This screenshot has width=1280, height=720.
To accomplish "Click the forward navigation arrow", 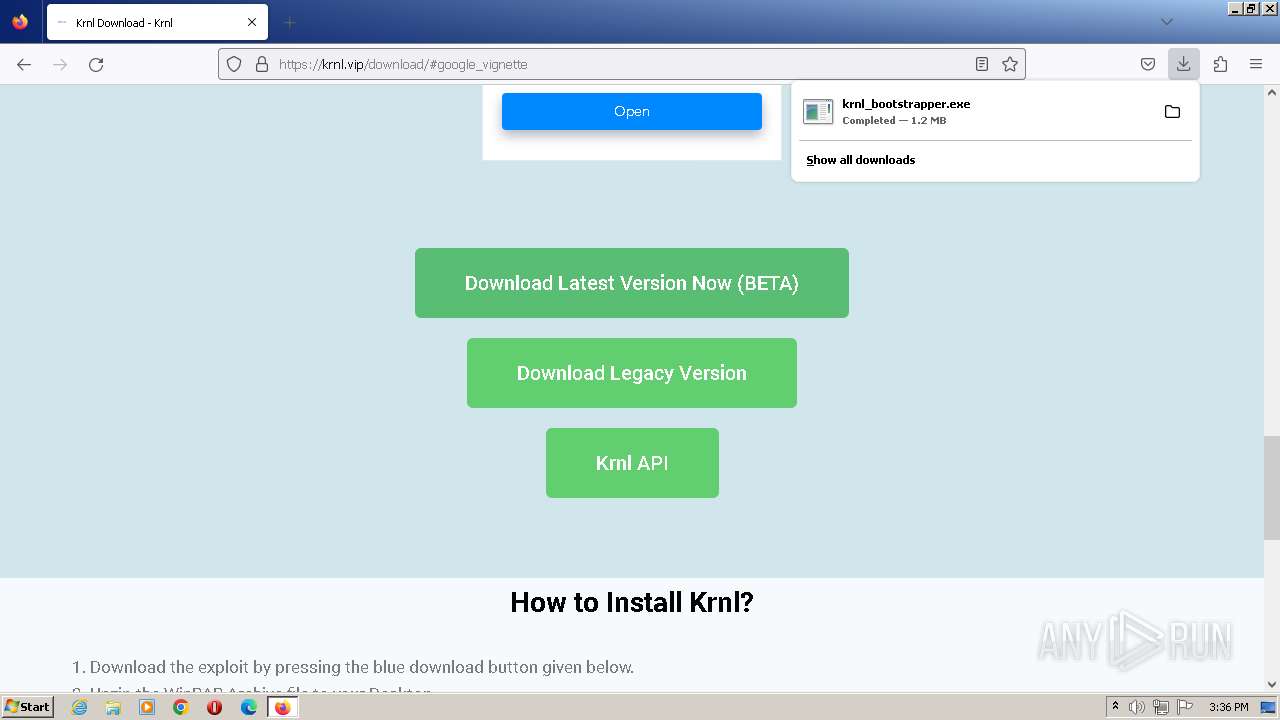I will [x=60, y=64].
